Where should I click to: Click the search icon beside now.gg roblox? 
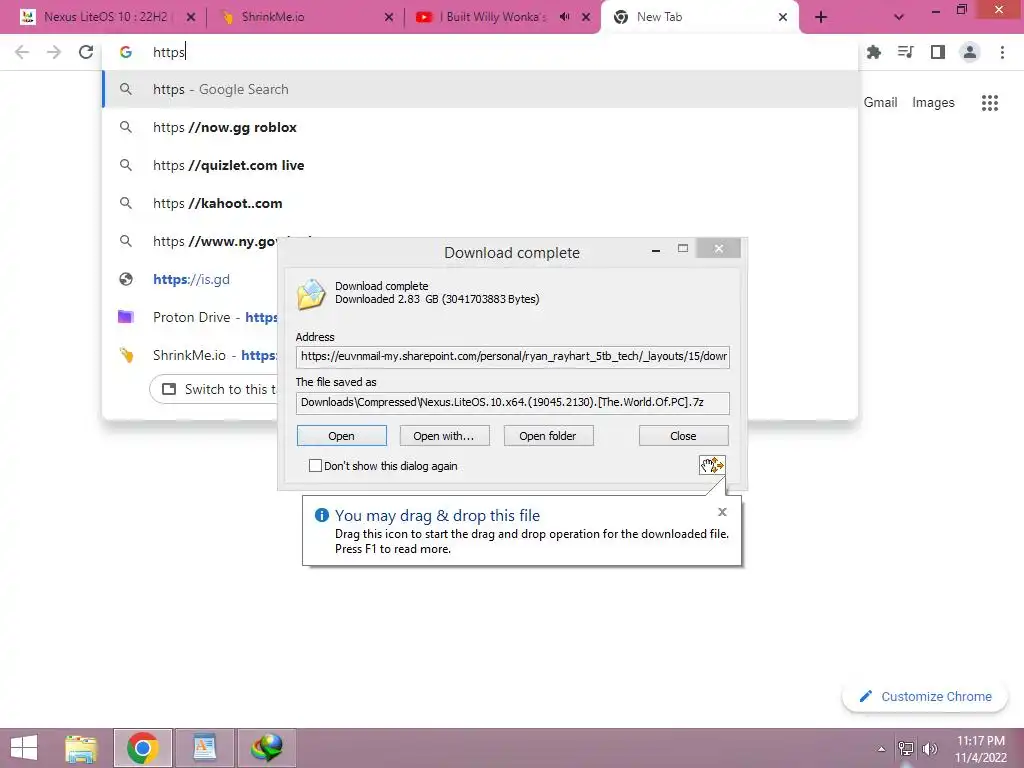[126, 127]
